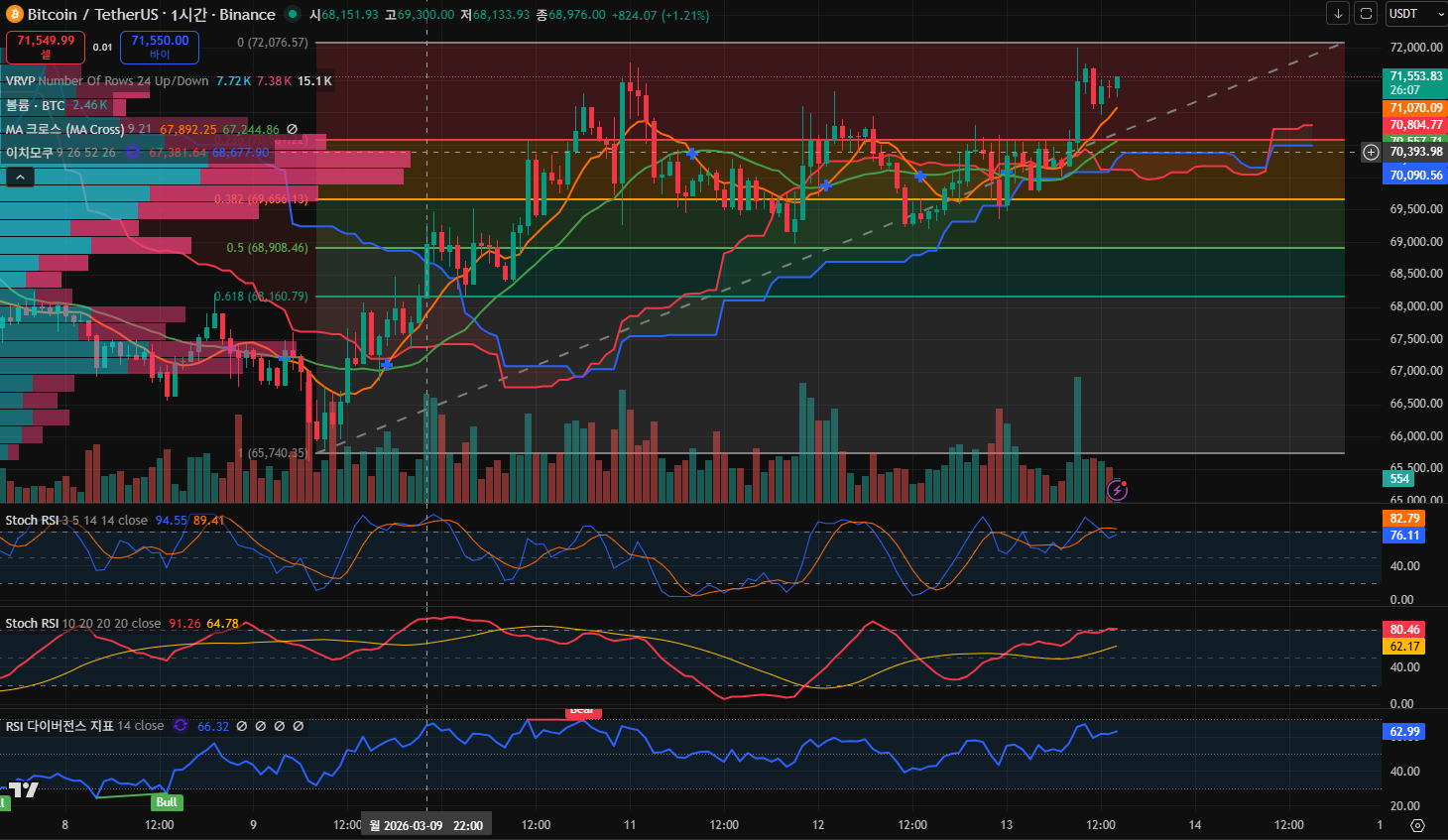This screenshot has height=840, width=1448.
Task: Click the fullscreen frame icon in top bar
Action: (x=1366, y=14)
